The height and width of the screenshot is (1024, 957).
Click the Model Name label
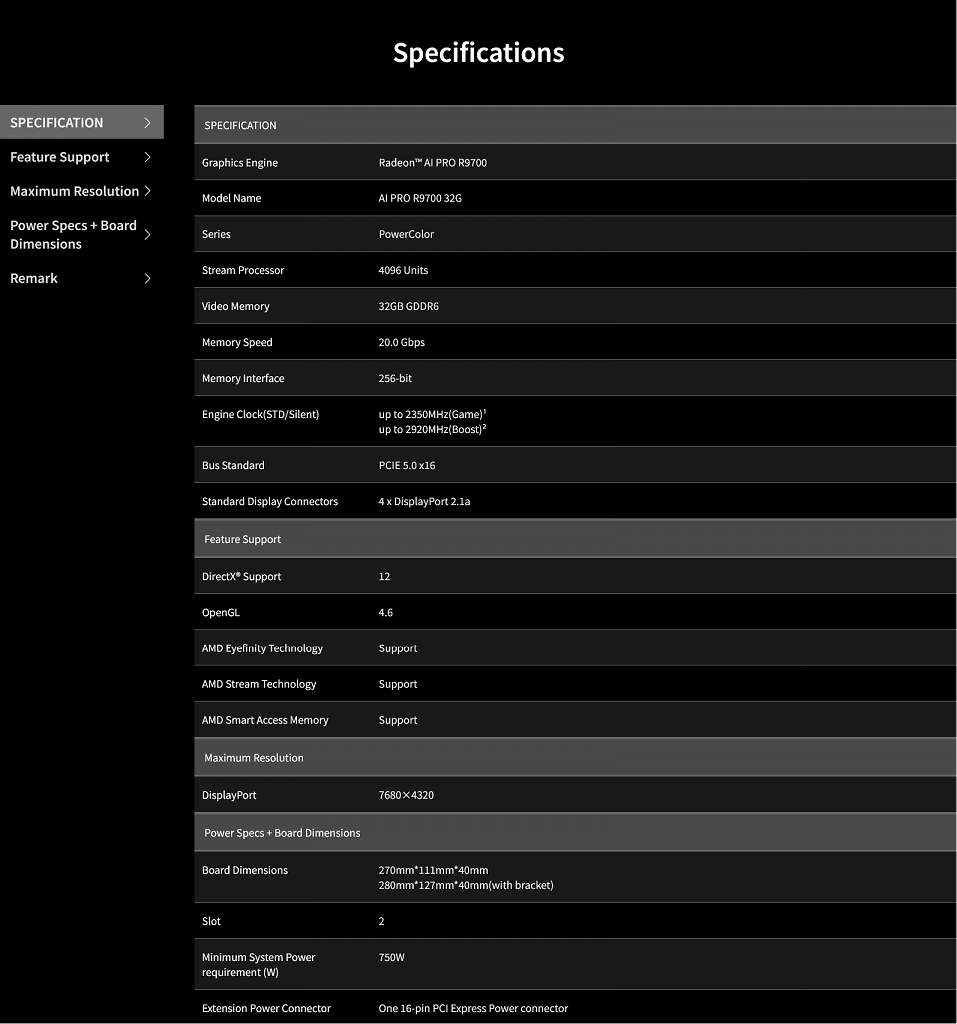pos(231,198)
